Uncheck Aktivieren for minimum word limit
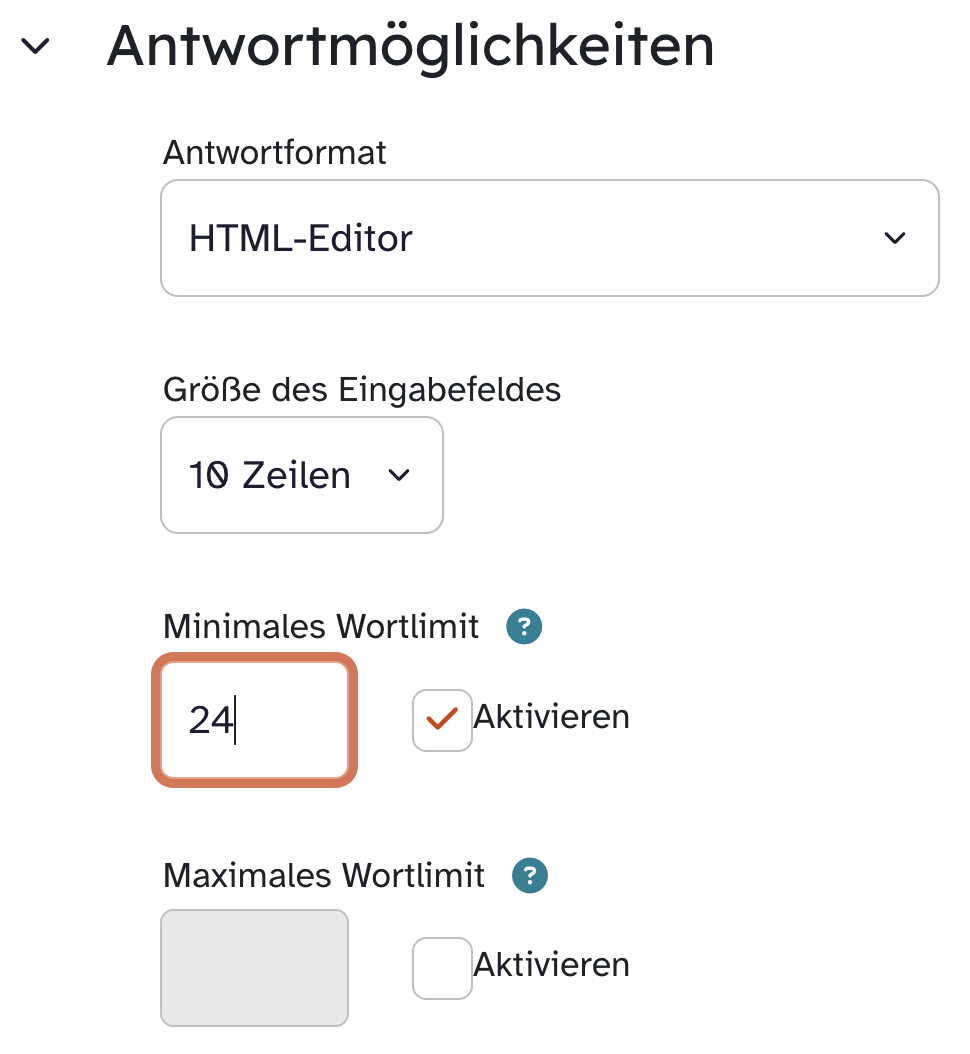The image size is (970, 1054). (442, 719)
